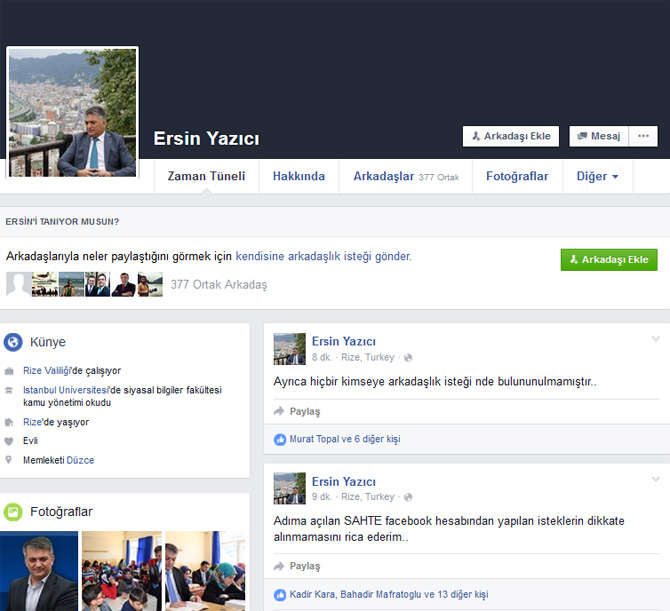Click the public globe icon on 8 dk. post
This screenshot has width=670, height=611.
click(408, 358)
